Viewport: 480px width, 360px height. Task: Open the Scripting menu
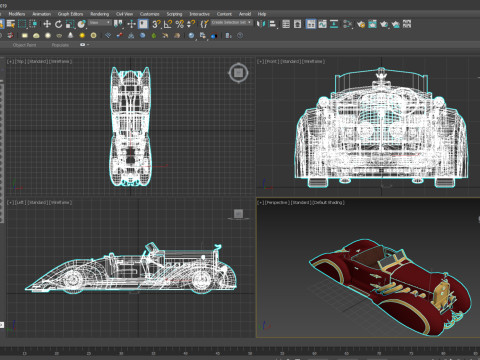(174, 14)
